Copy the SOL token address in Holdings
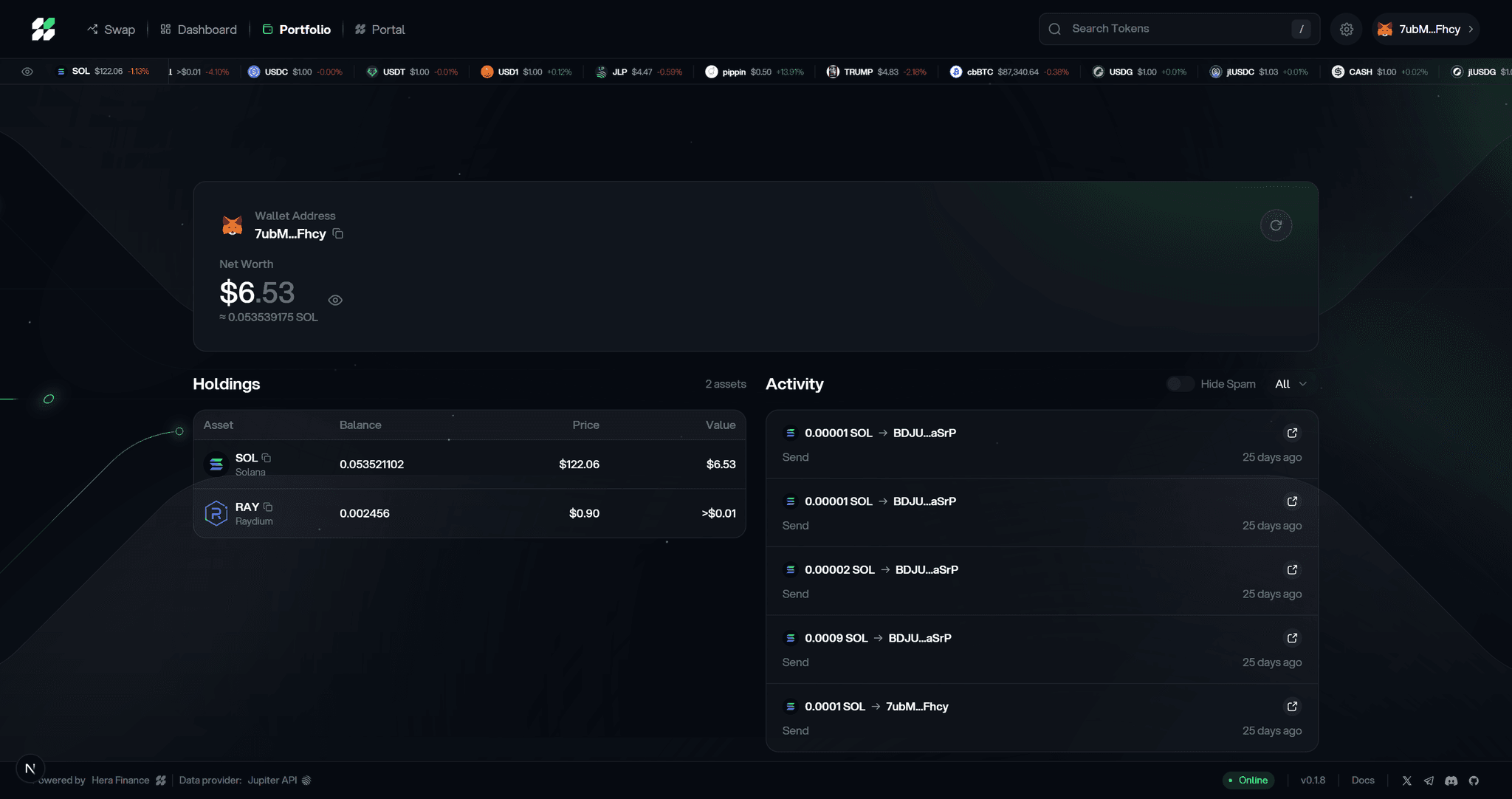This screenshot has height=799, width=1512. [x=266, y=457]
